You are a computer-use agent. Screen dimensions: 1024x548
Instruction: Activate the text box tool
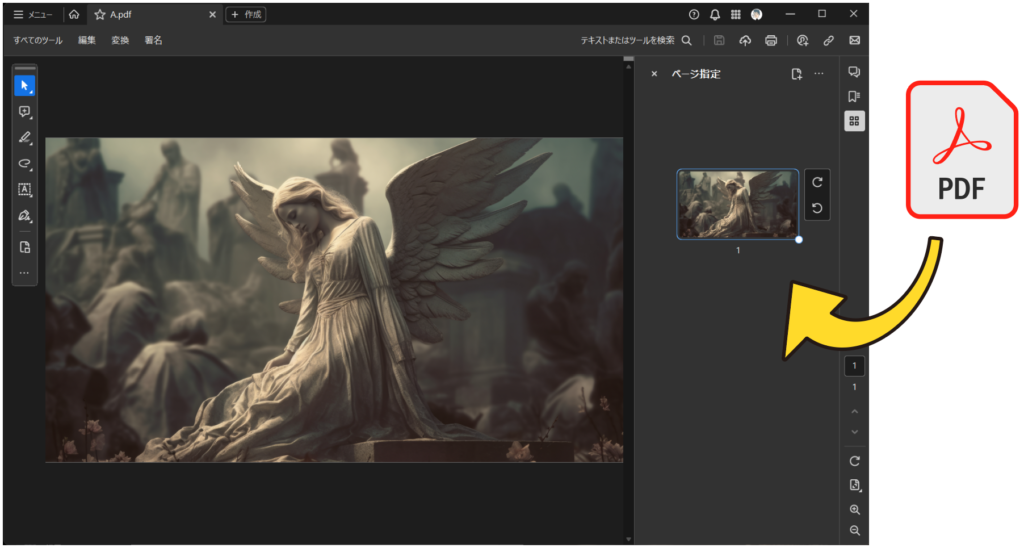[24, 189]
